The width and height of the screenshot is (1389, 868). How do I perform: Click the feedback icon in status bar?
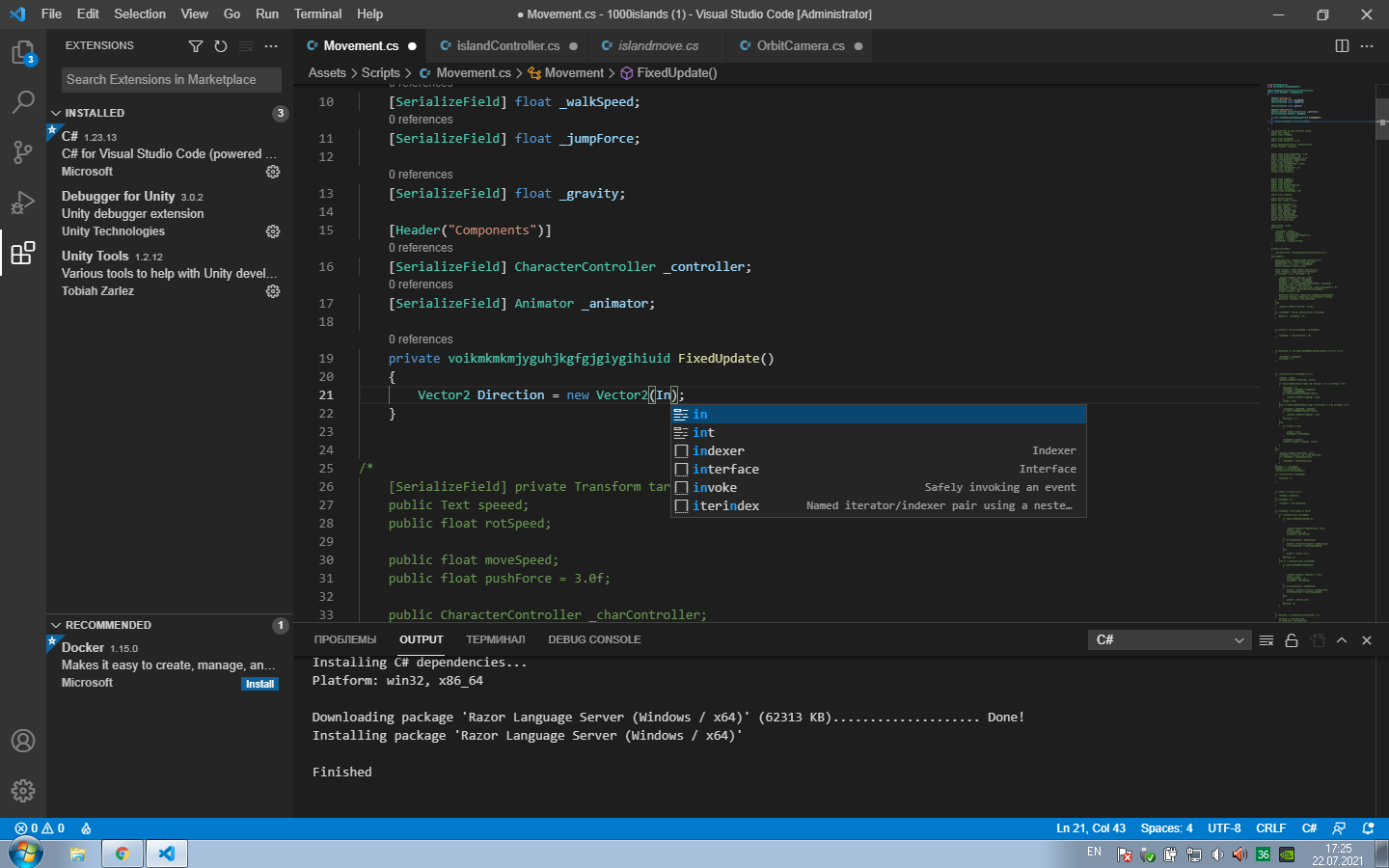pyautogui.click(x=1339, y=828)
